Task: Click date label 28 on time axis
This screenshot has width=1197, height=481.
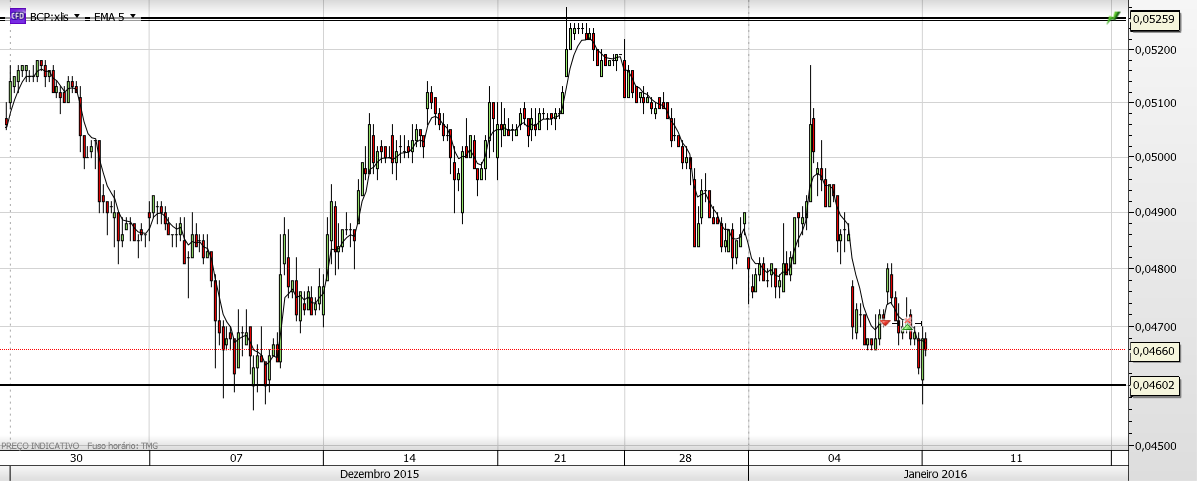Action: pos(686,458)
